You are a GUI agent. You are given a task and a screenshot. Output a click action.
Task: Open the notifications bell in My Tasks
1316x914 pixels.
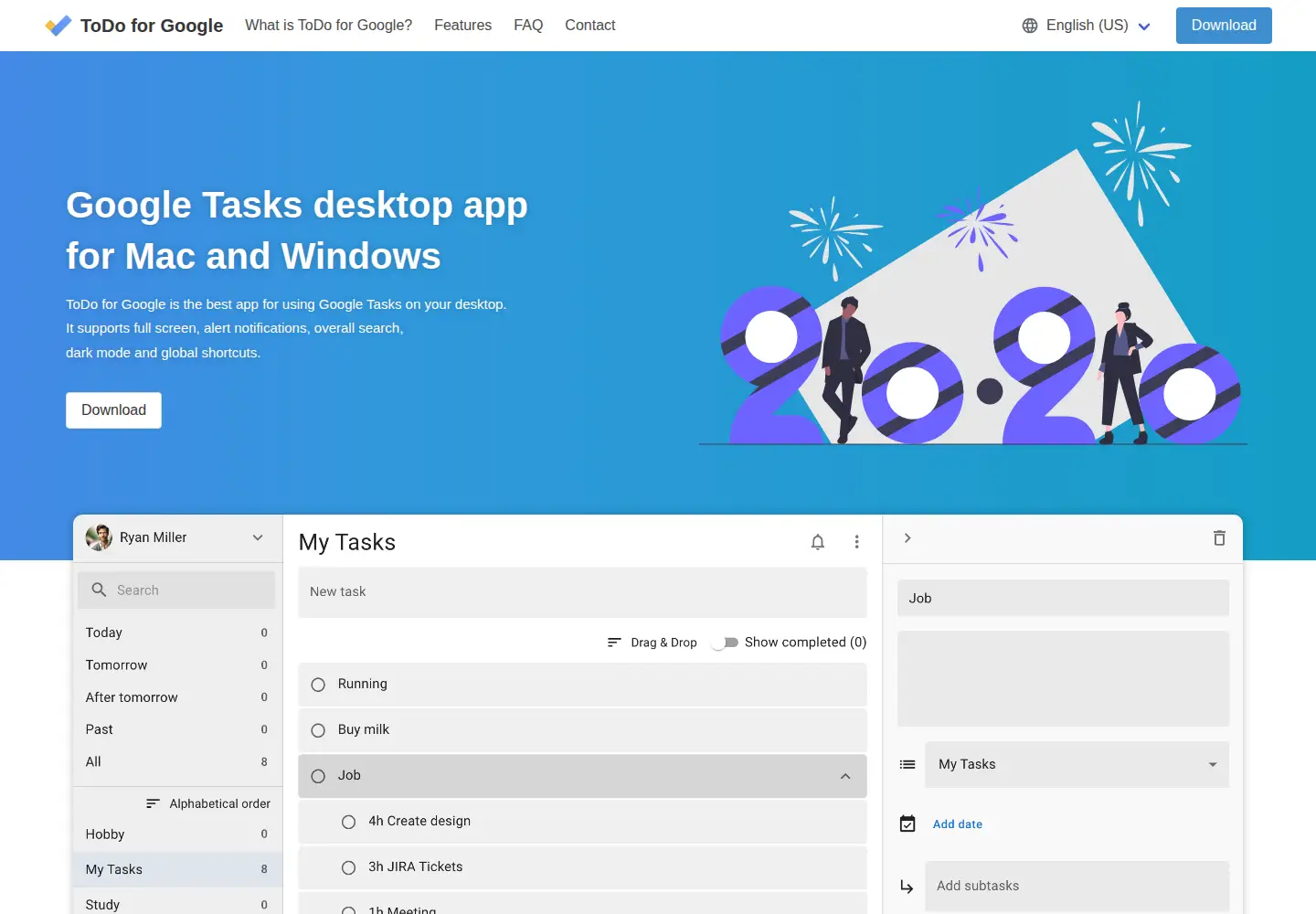(818, 542)
